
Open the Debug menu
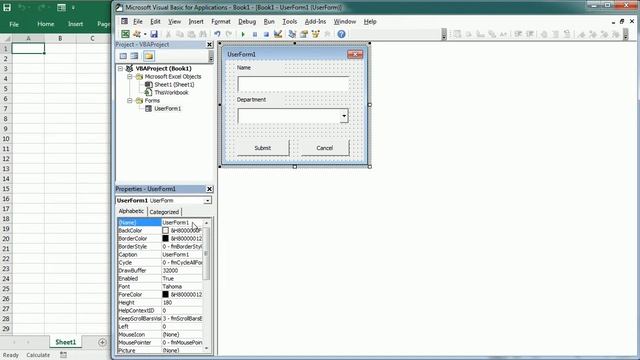tap(247, 22)
